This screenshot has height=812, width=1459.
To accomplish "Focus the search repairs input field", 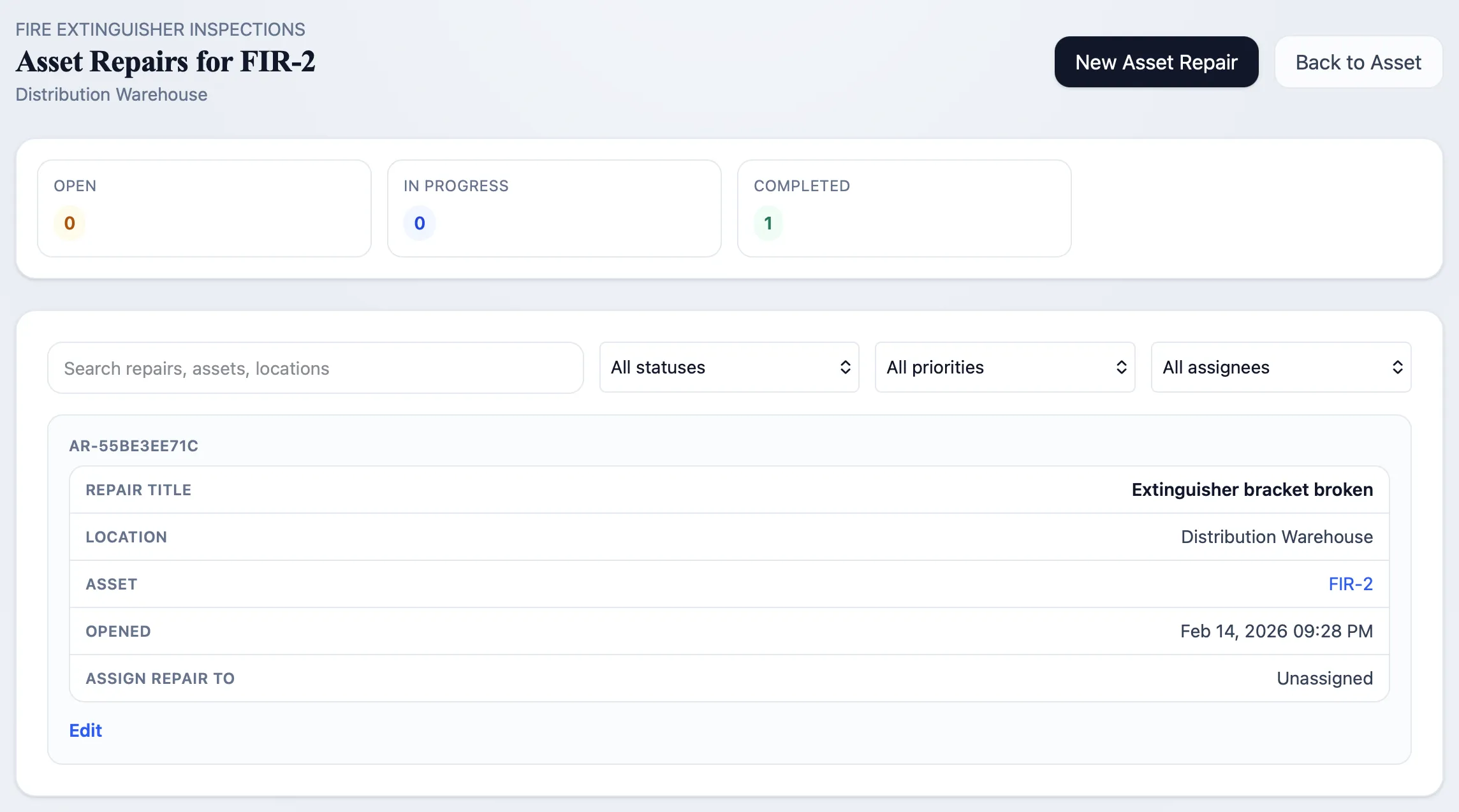I will 315,368.
